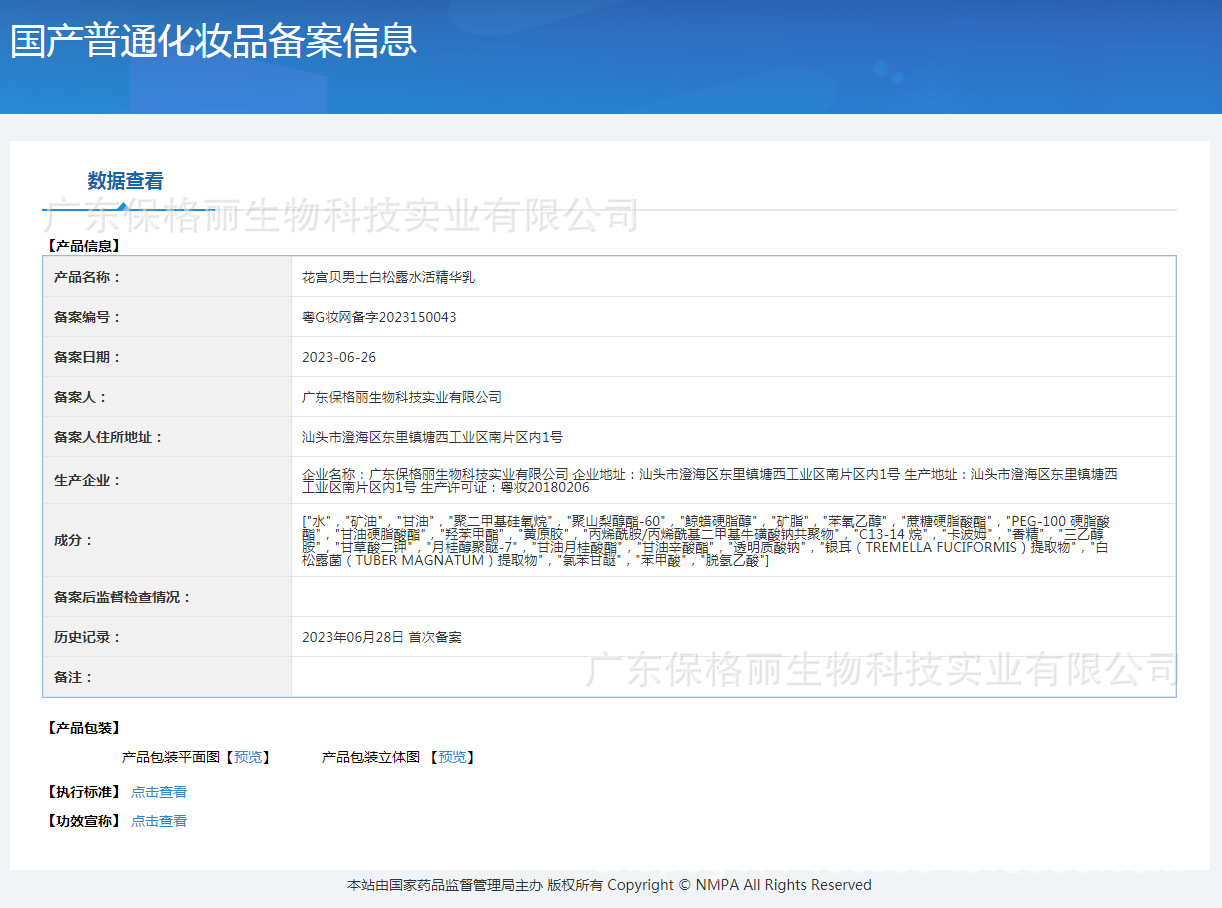Viewport: 1222px width, 908px height.
Task: Click the empty 备案后监督检查情况 cell
Action: tap(732, 597)
